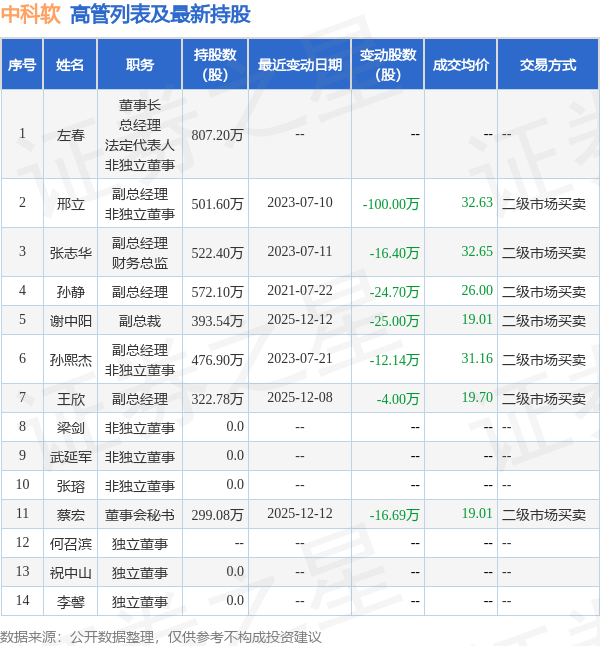Click the date 2023-07-11
The height and width of the screenshot is (646, 600).
[x=300, y=251]
